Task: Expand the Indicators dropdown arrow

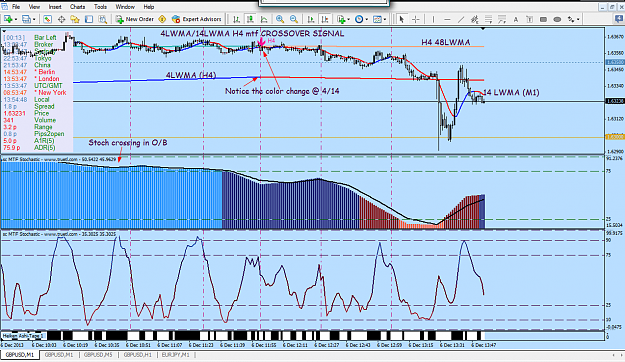Action: (348, 19)
